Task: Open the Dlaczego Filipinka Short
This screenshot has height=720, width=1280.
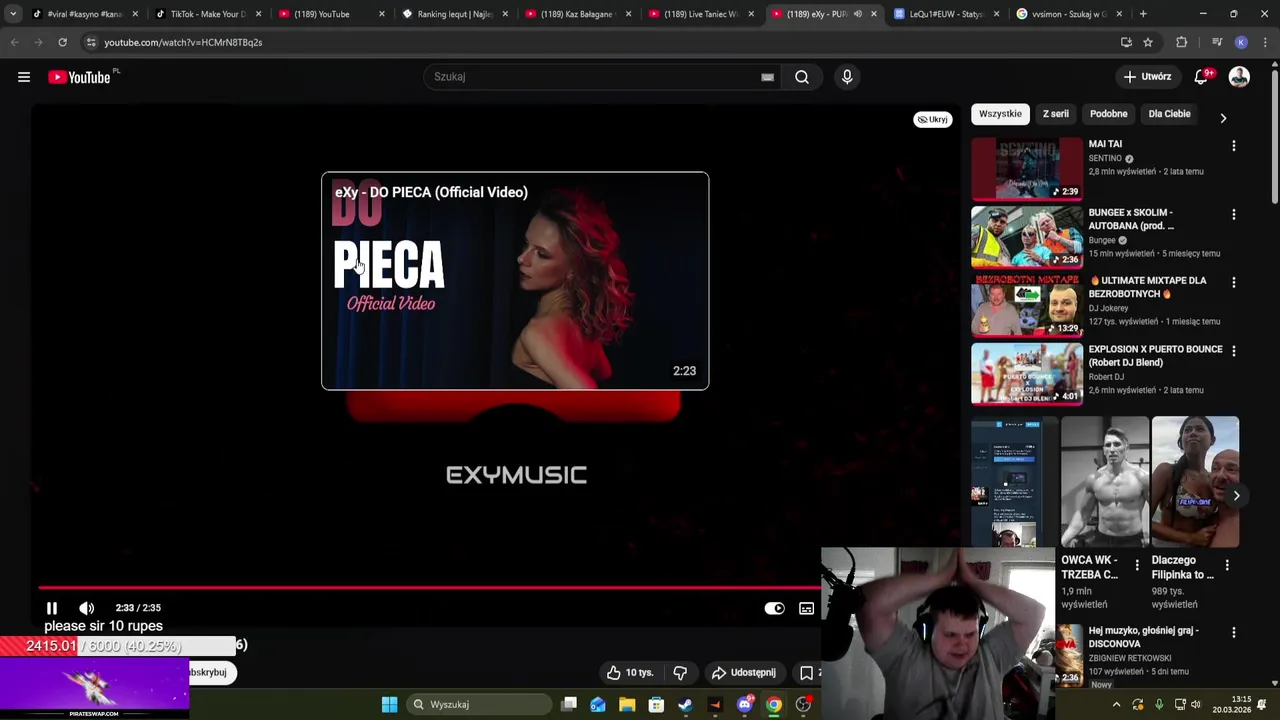Action: tap(1195, 482)
